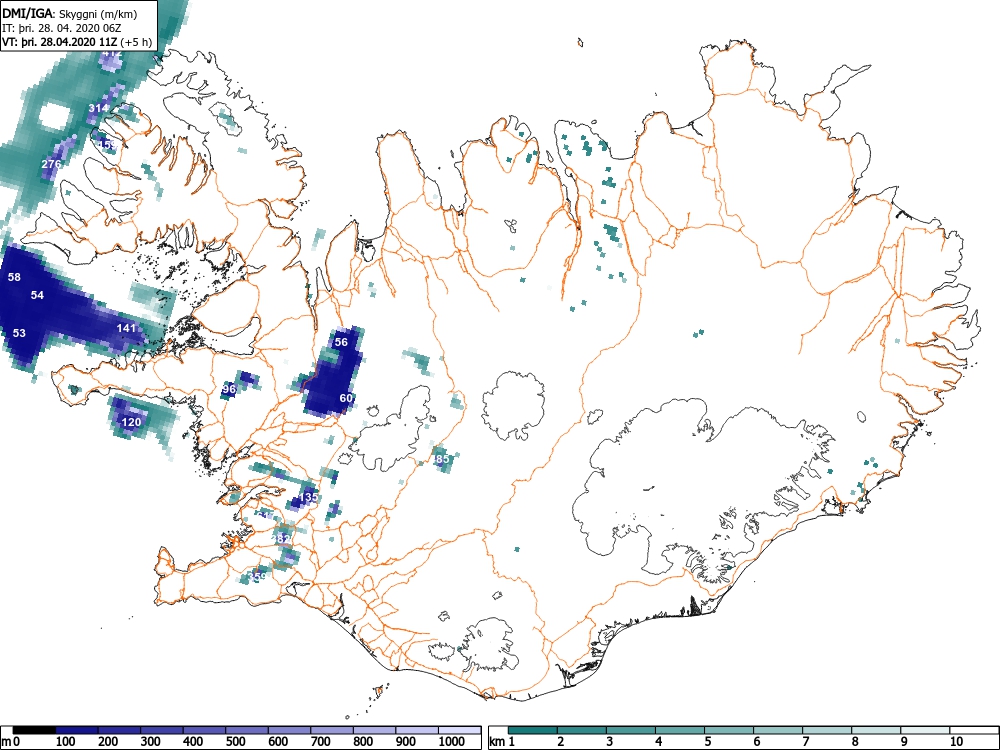Click the visibility value 359
This screenshot has height=750, width=1000.
(x=258, y=577)
